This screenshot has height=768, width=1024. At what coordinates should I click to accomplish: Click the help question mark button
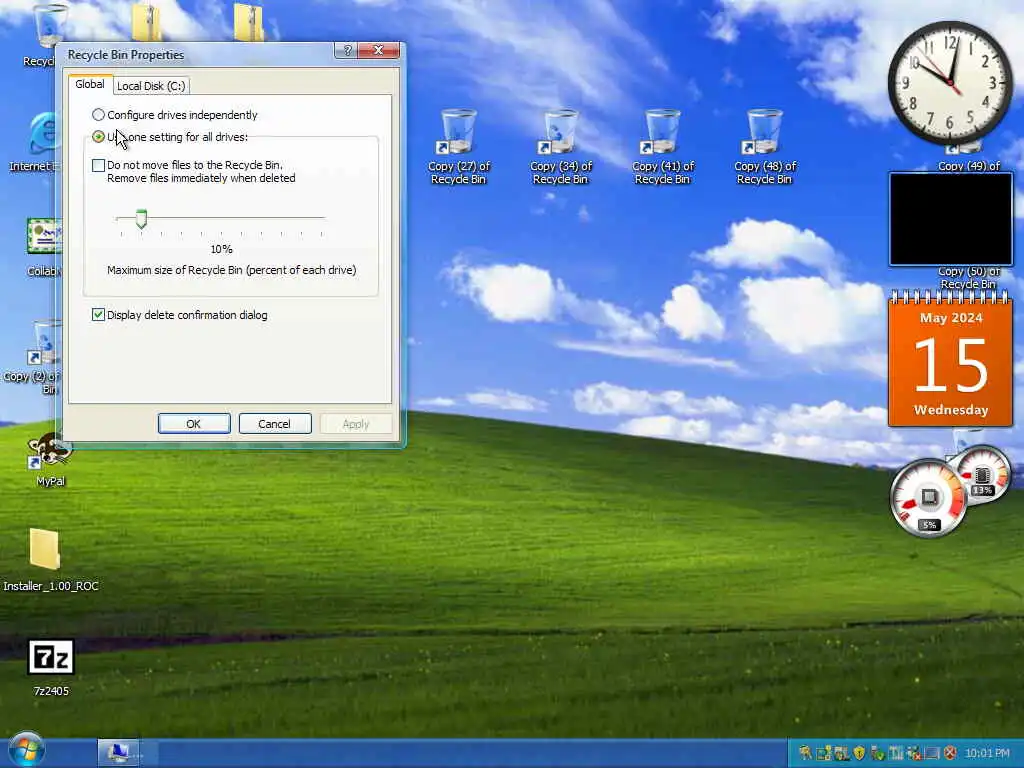347,50
